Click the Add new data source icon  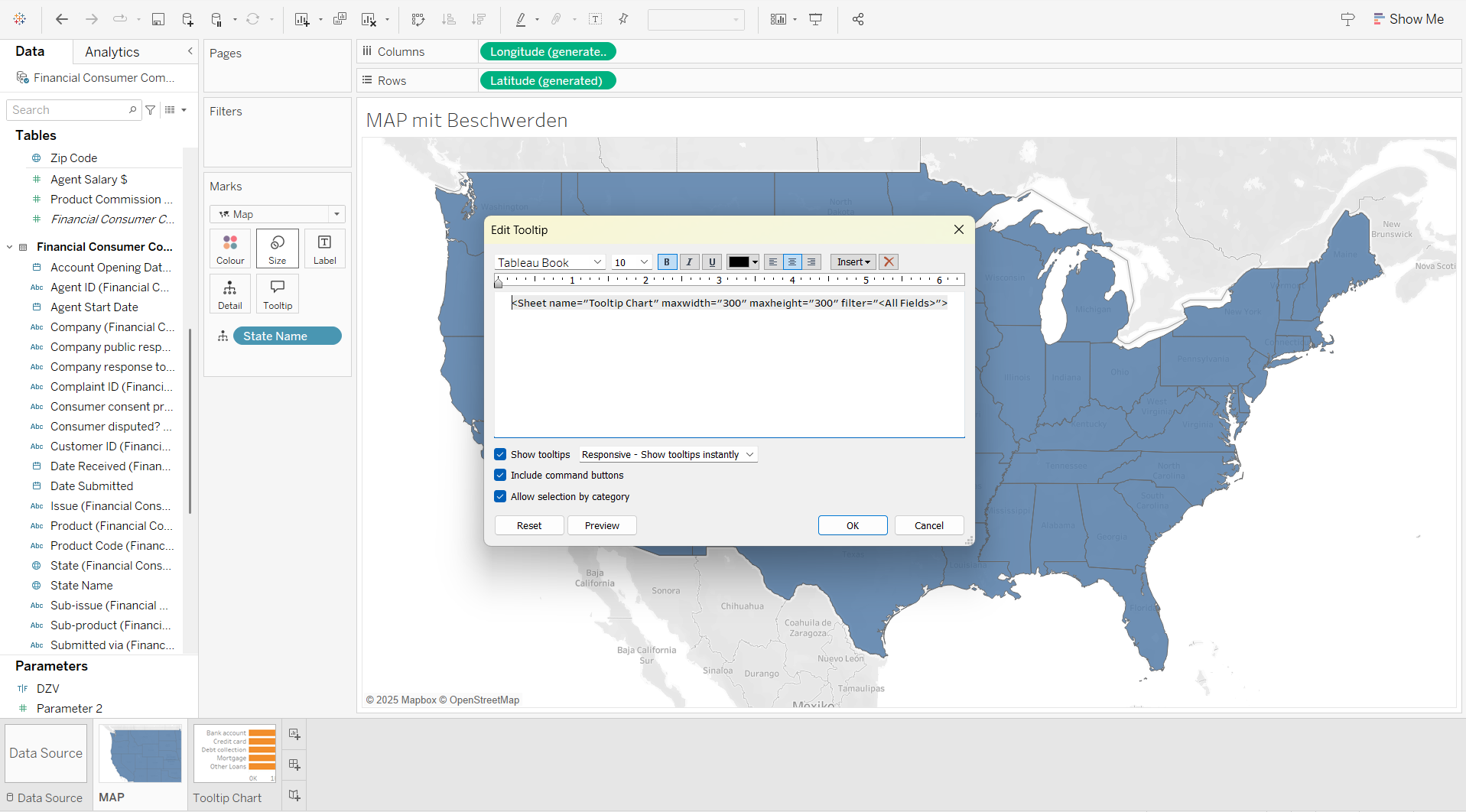point(187,19)
